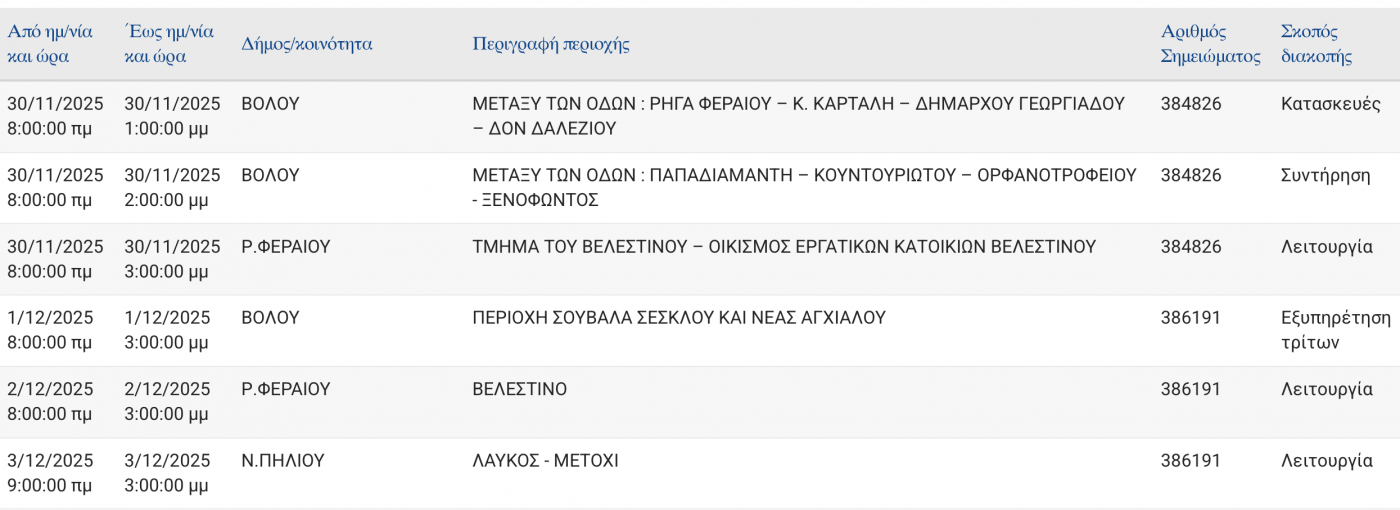Viewport: 1400px width, 510px height.
Task: Click the 'Σκοπός διακοπής' column header
Action: pyautogui.click(x=1316, y=44)
